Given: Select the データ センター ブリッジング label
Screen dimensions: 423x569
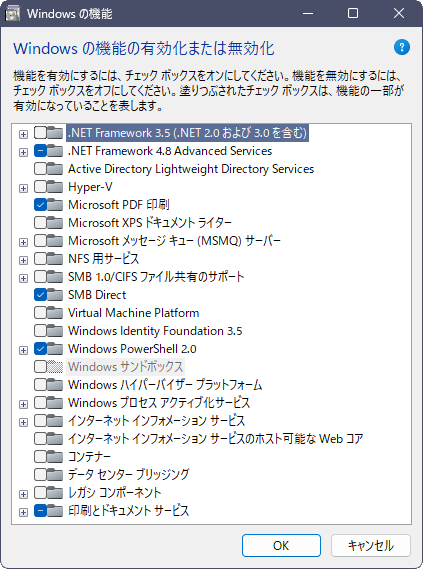Looking at the screenshot, I should click(128, 474).
